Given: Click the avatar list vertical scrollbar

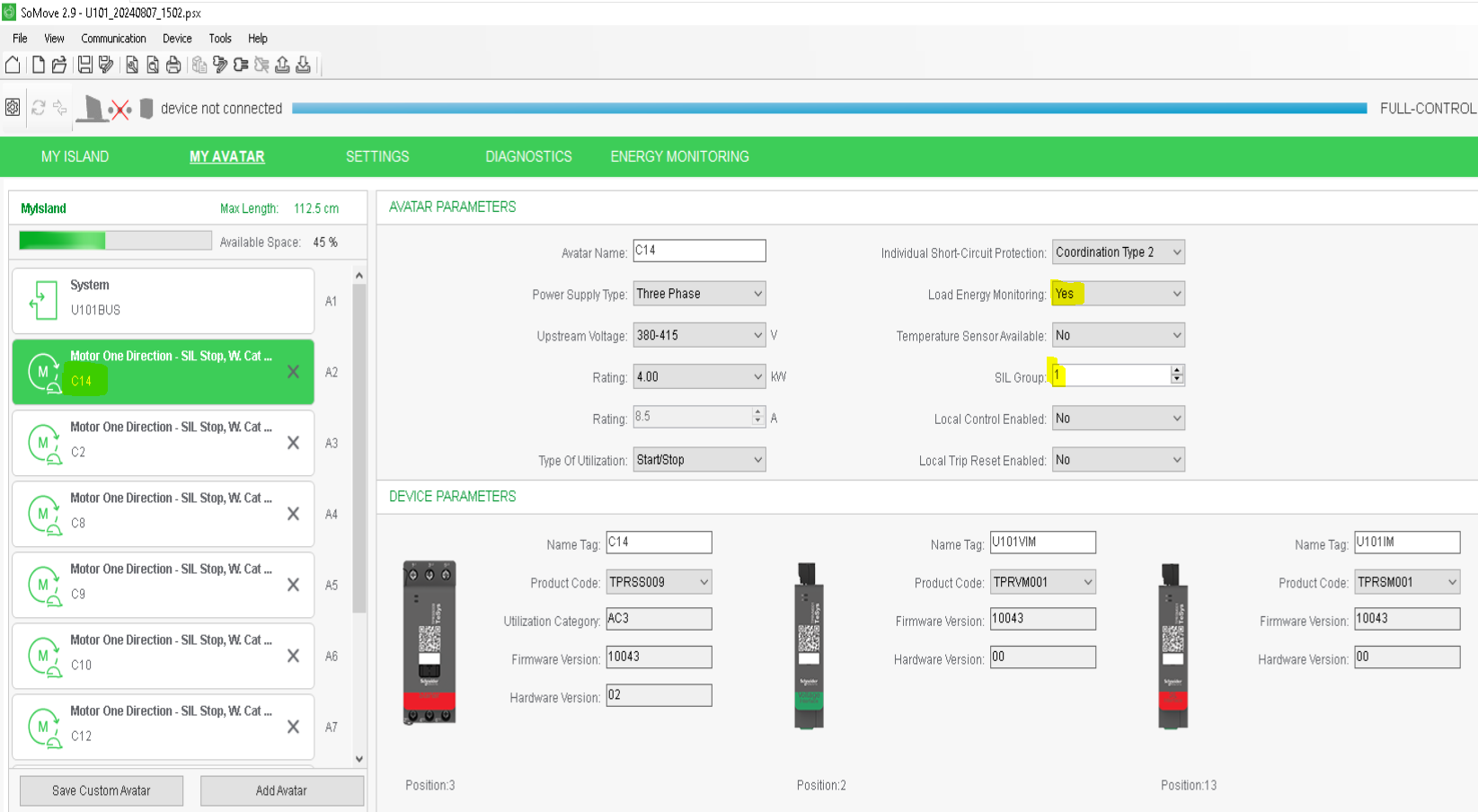Looking at the screenshot, I should click(359, 449).
